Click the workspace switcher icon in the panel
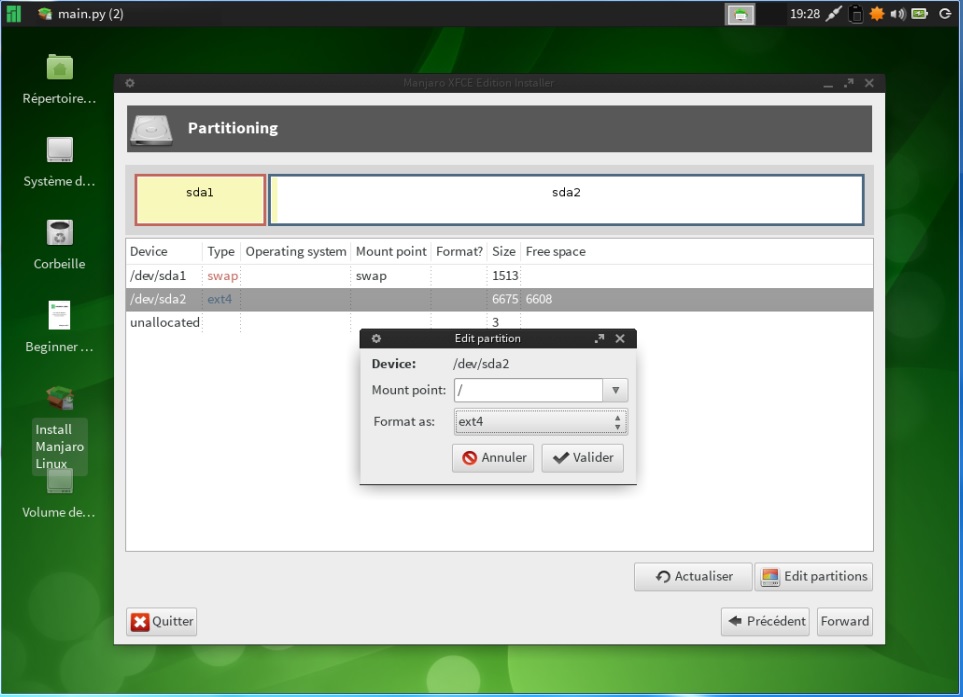Viewport: 963px width, 697px height. tap(740, 14)
